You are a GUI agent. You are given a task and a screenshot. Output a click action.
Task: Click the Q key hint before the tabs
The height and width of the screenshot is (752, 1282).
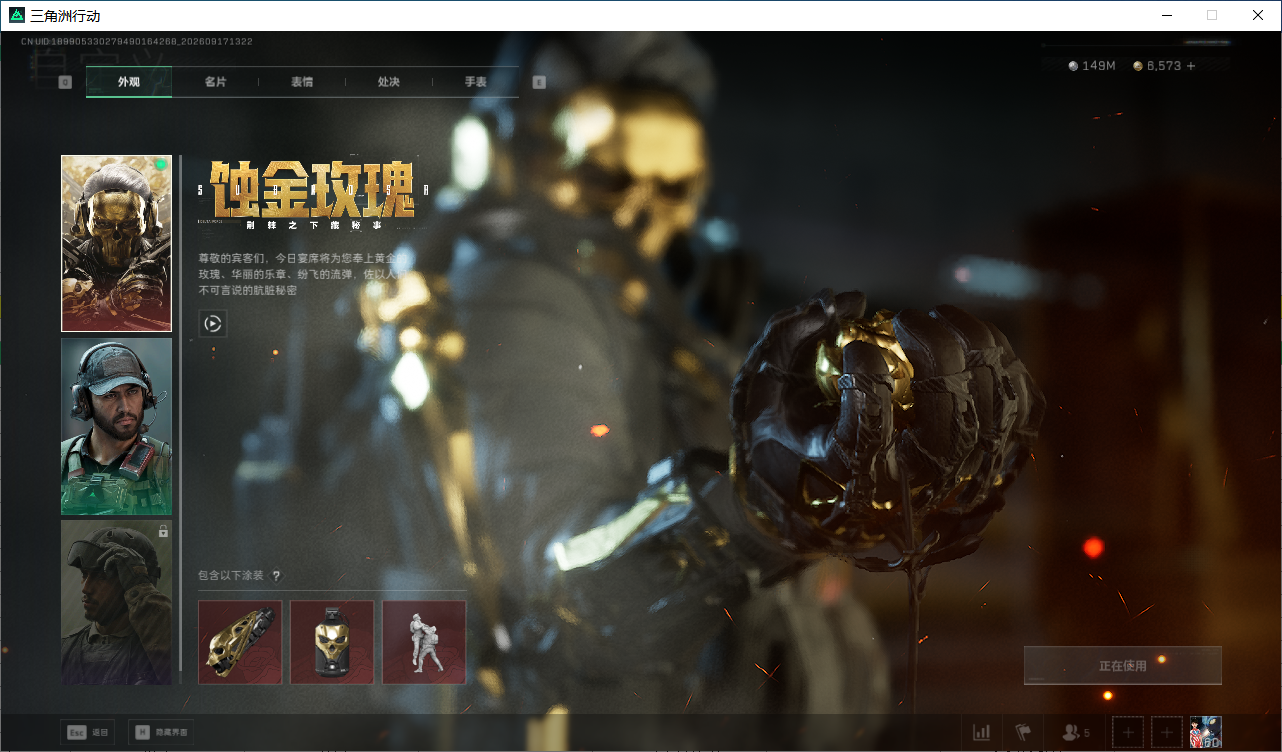(65, 82)
